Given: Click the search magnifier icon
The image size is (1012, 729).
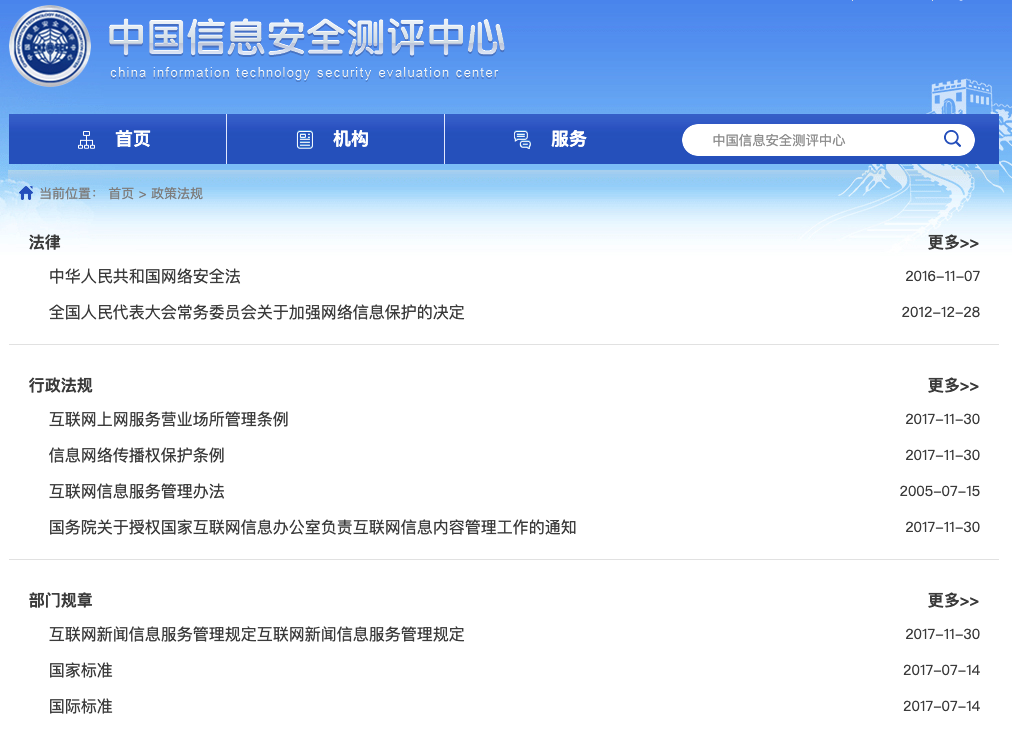Looking at the screenshot, I should click(x=952, y=139).
